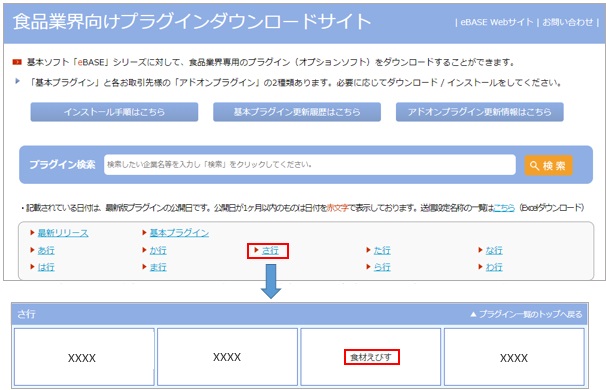Jump to the か行 section
The height and width of the screenshot is (390, 606).
158,250
